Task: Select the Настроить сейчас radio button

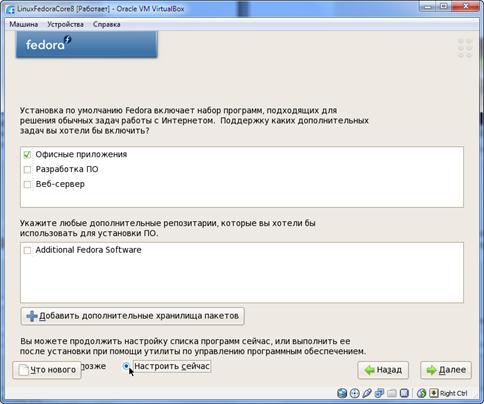Action: 126,366
